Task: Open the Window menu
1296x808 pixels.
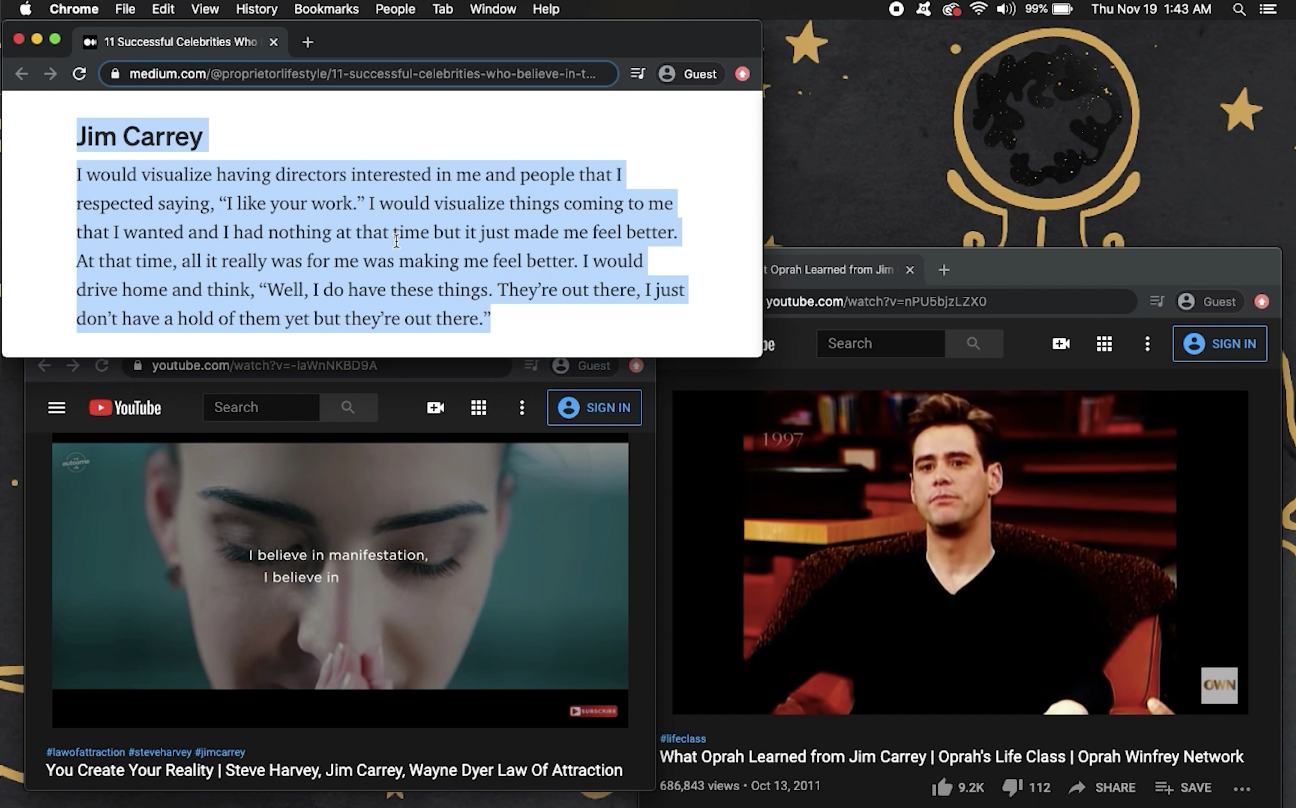Action: click(x=492, y=9)
